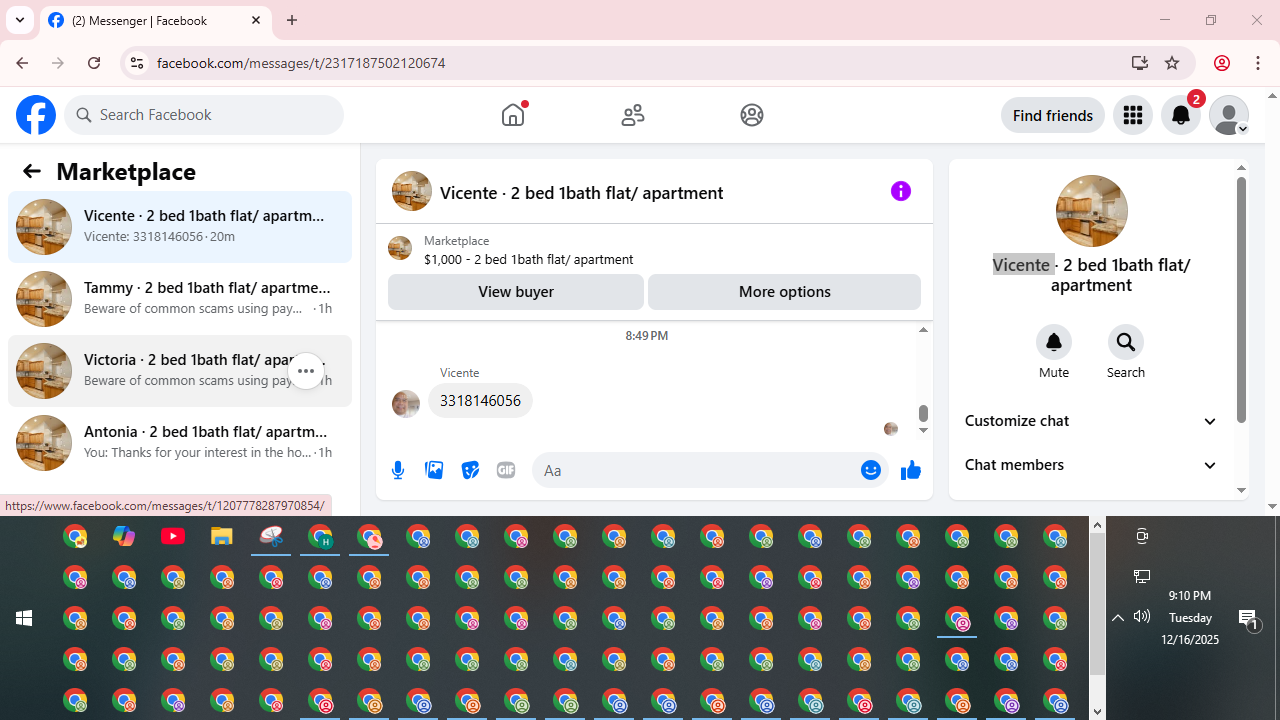Close the Messenger browser tab
The image size is (1280, 720).
point(256,20)
